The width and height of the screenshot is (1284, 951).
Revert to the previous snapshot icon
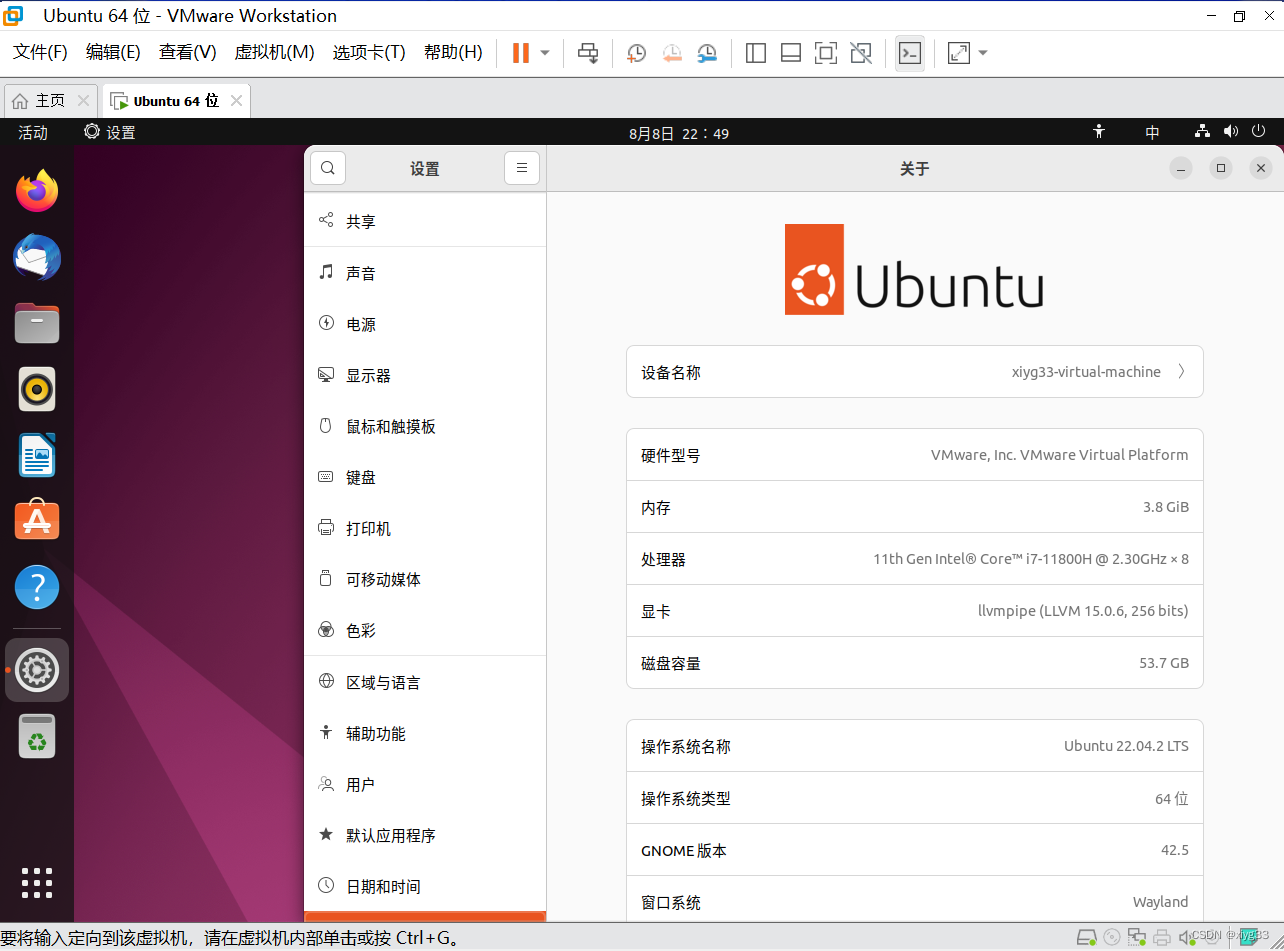(672, 53)
